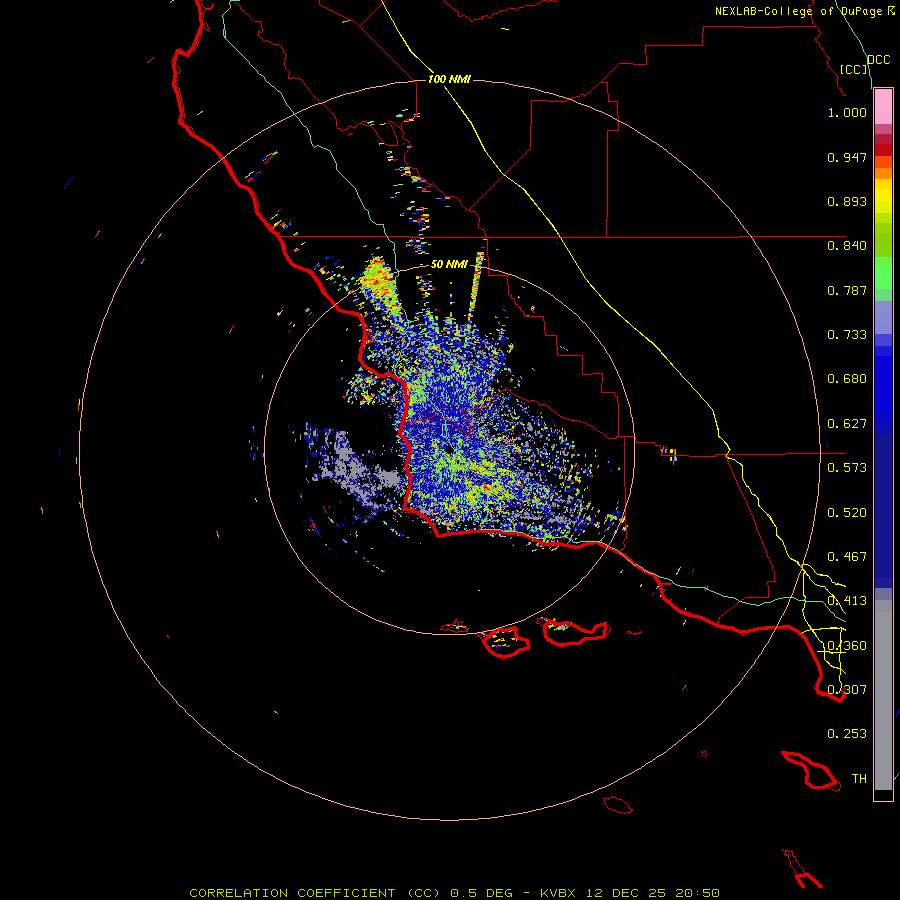Click the [CC] legend unit label
The width and height of the screenshot is (900, 900).
click(854, 69)
